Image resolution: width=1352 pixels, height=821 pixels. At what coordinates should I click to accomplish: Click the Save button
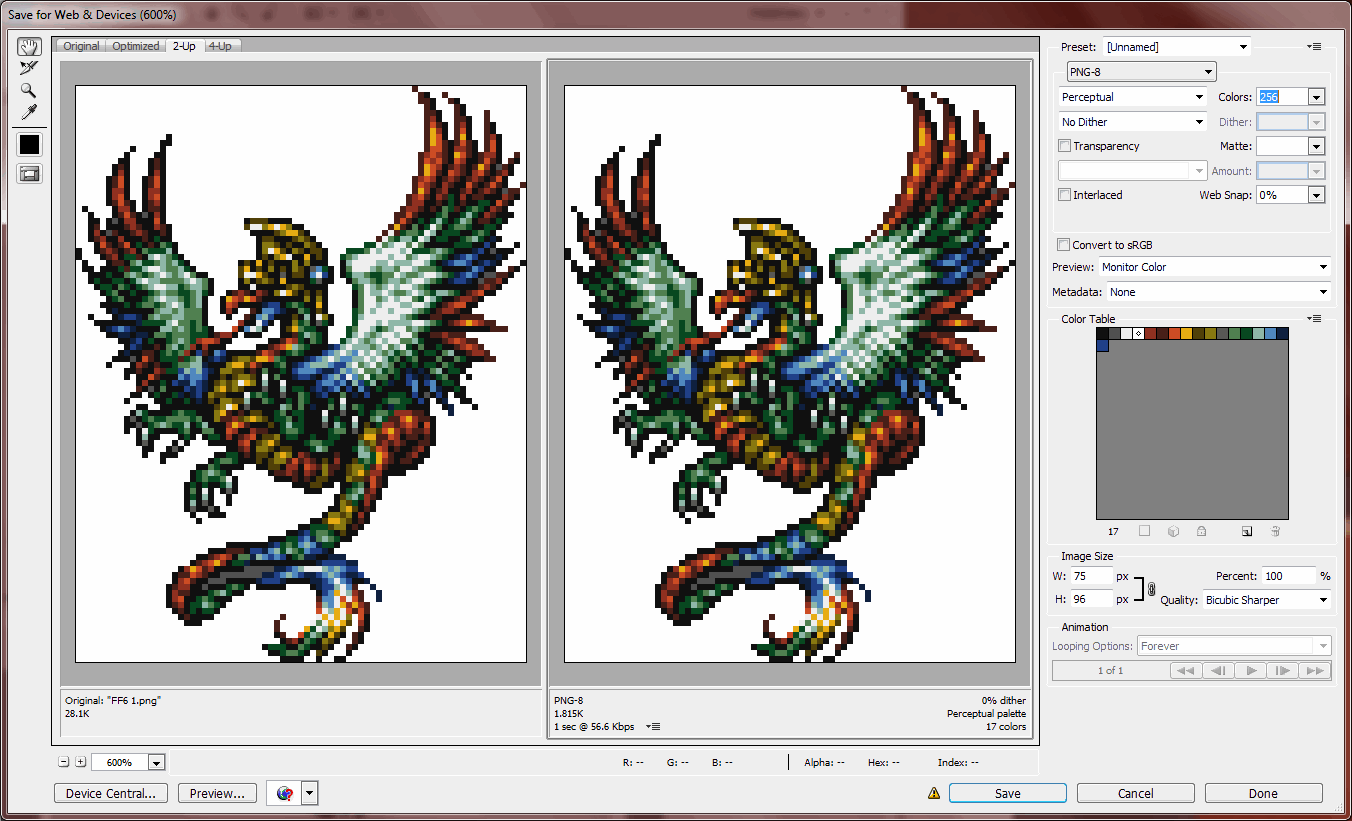(x=1007, y=793)
